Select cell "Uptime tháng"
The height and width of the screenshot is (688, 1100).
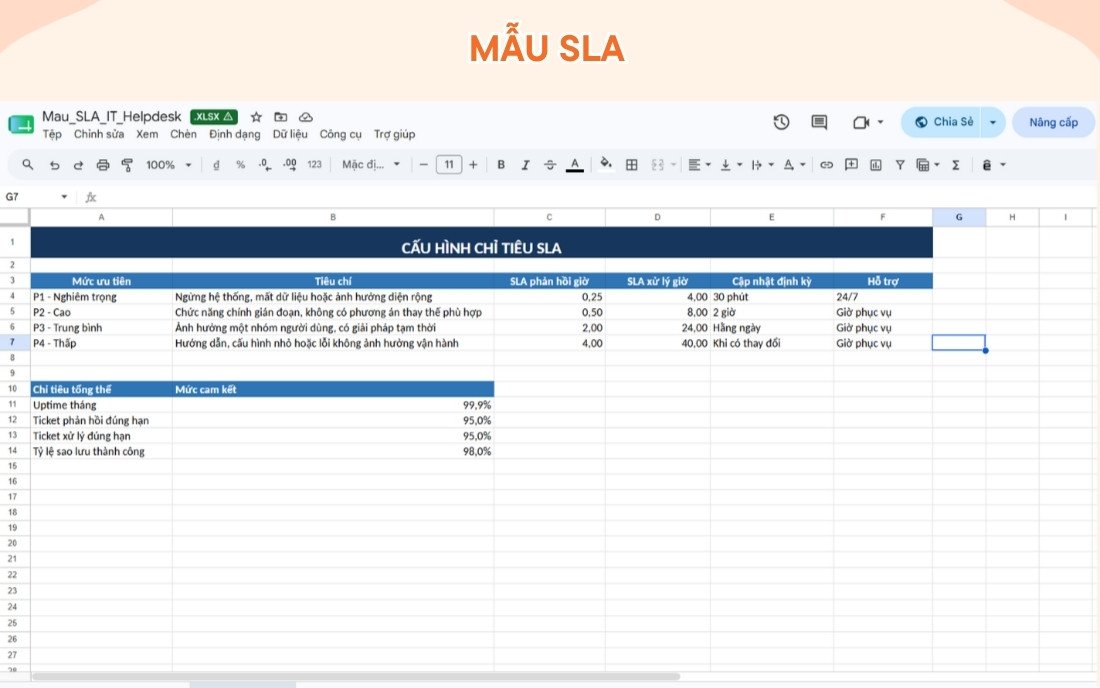102,405
